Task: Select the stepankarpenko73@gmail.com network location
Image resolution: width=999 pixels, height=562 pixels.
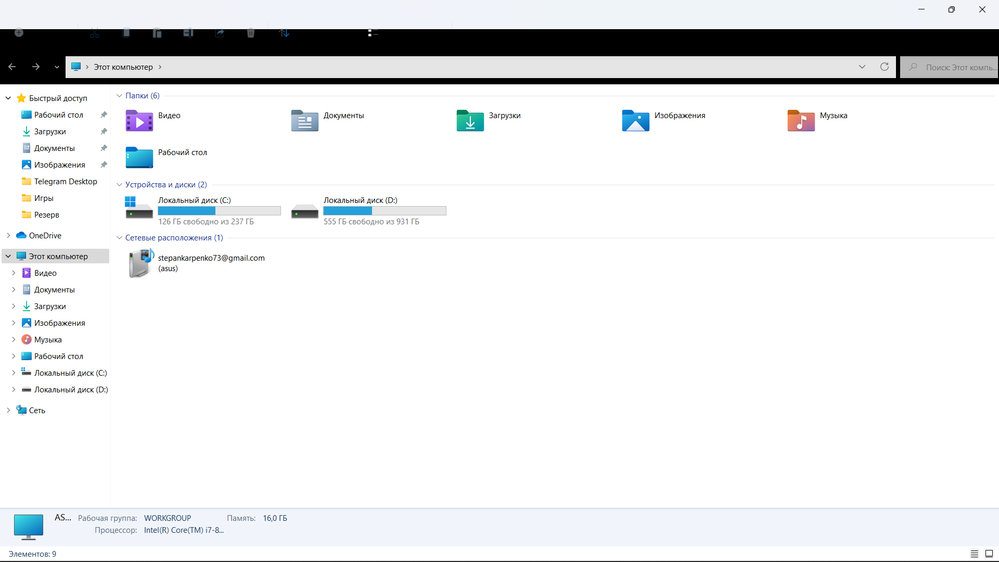Action: coord(196,263)
